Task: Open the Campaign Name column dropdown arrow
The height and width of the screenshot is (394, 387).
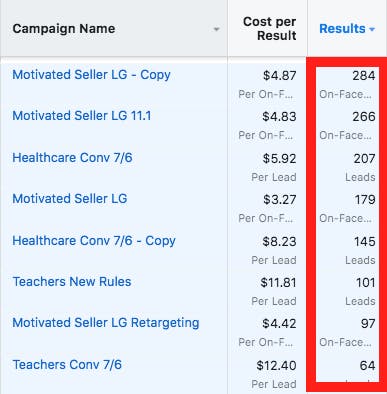Action: click(x=216, y=29)
